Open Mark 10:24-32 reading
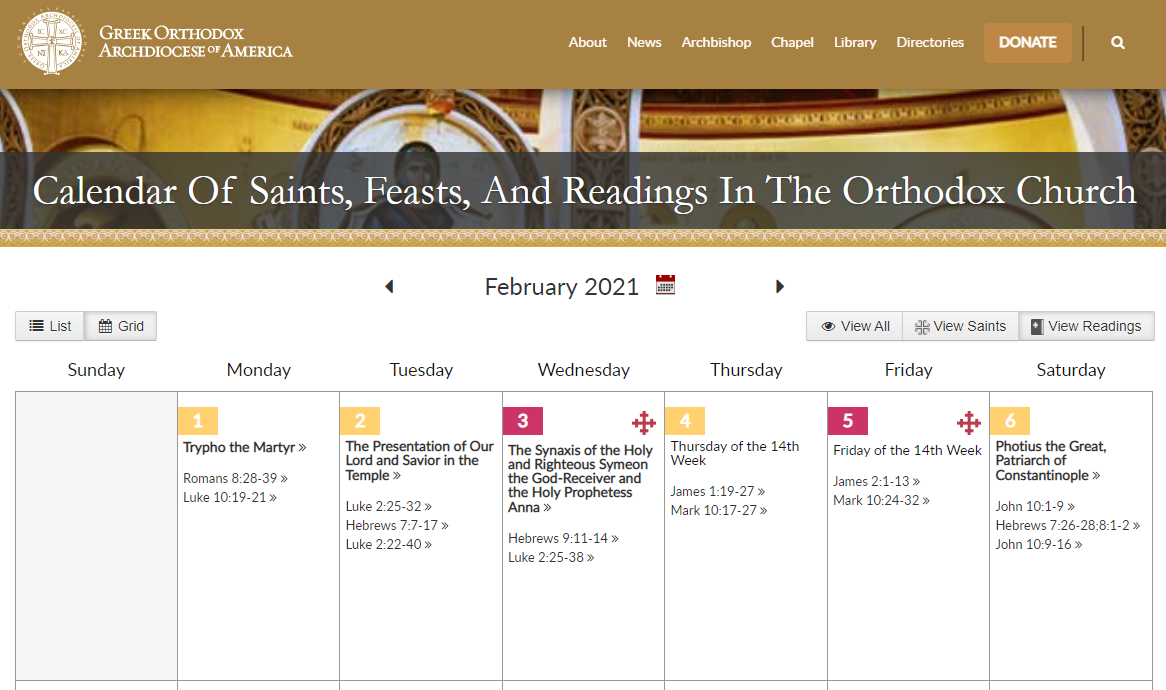Viewport: 1166px width, 690px height. (x=881, y=500)
